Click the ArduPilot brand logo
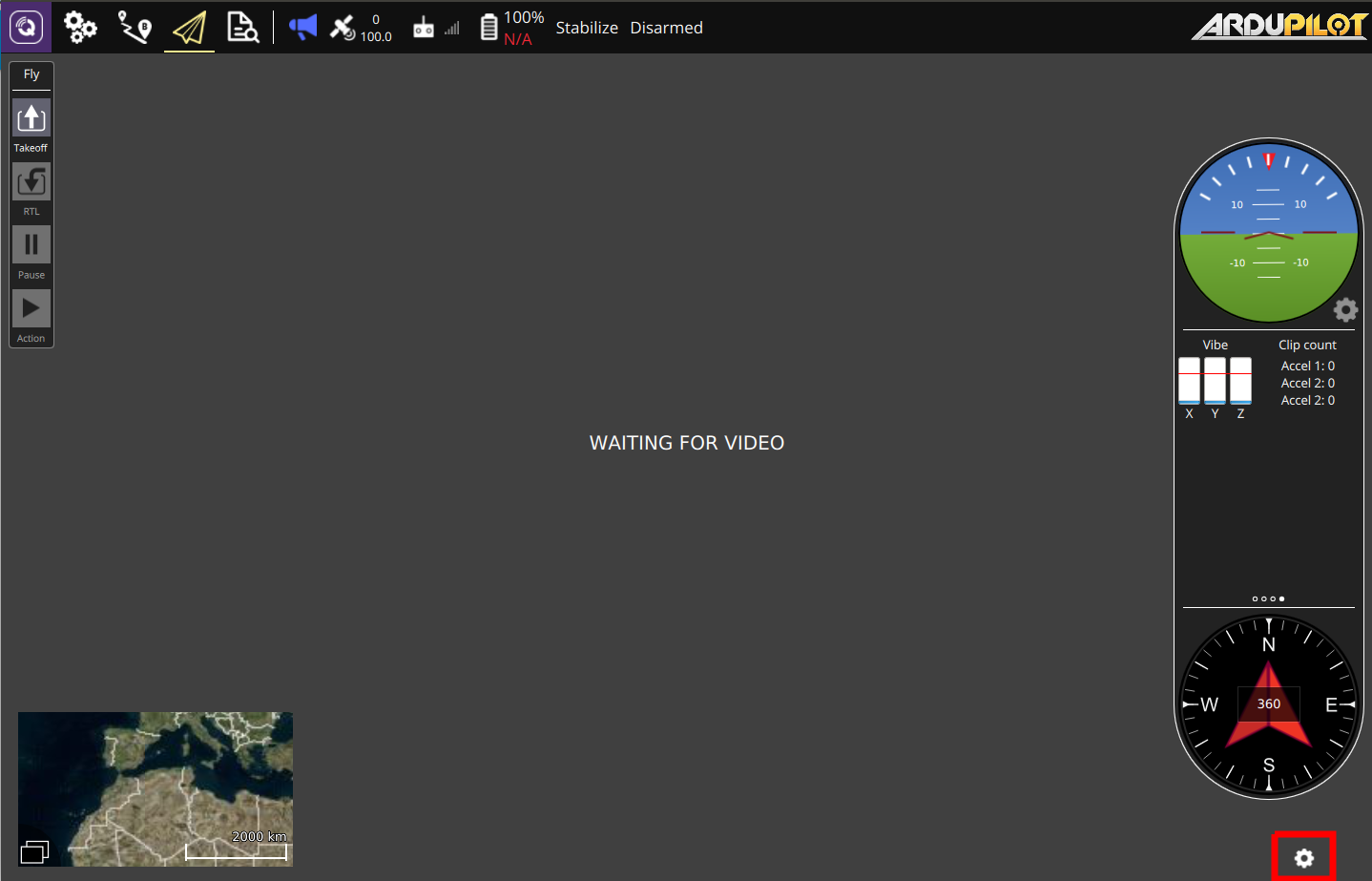 (1278, 26)
